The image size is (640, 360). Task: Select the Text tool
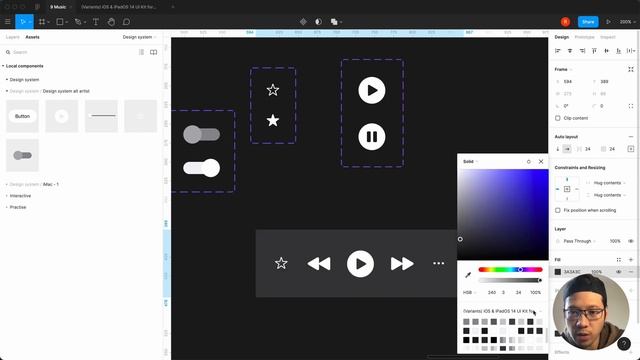point(96,22)
